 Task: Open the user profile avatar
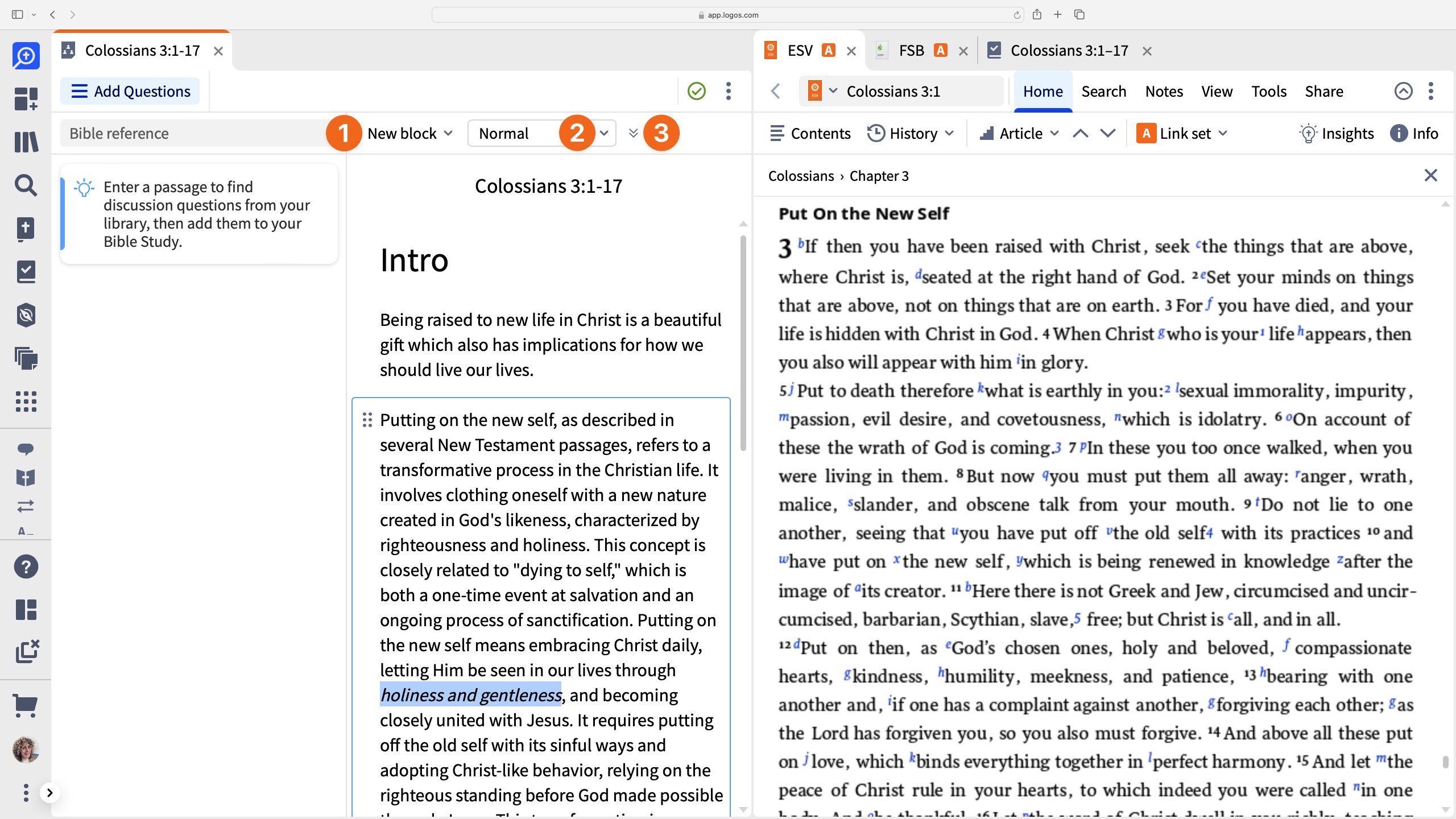point(26,750)
